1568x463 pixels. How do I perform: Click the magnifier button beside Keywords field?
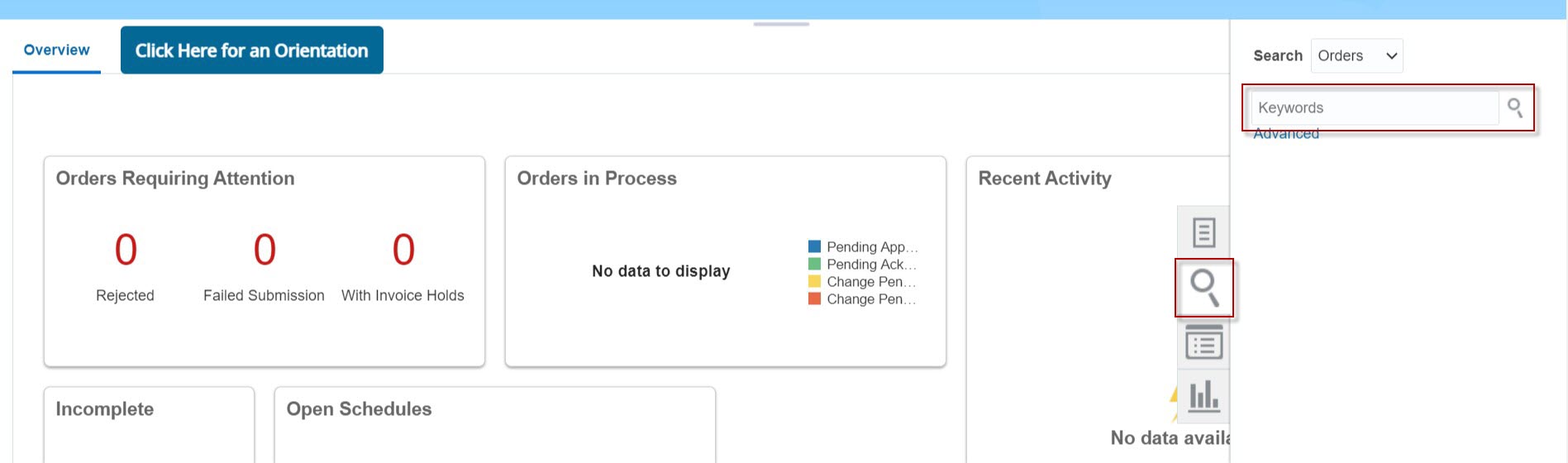1515,107
